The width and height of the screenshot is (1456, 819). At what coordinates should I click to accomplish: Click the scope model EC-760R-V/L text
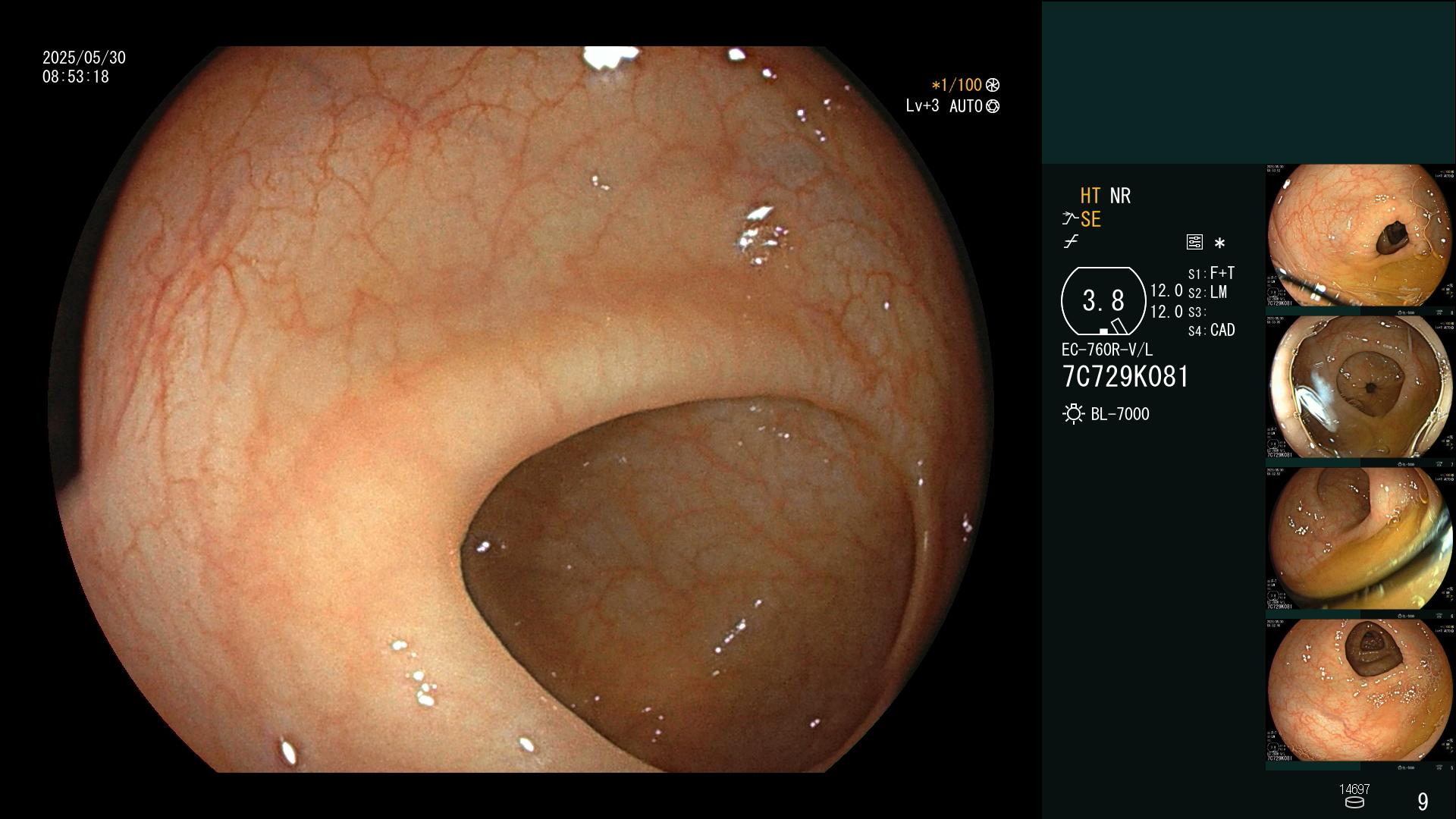click(1106, 350)
